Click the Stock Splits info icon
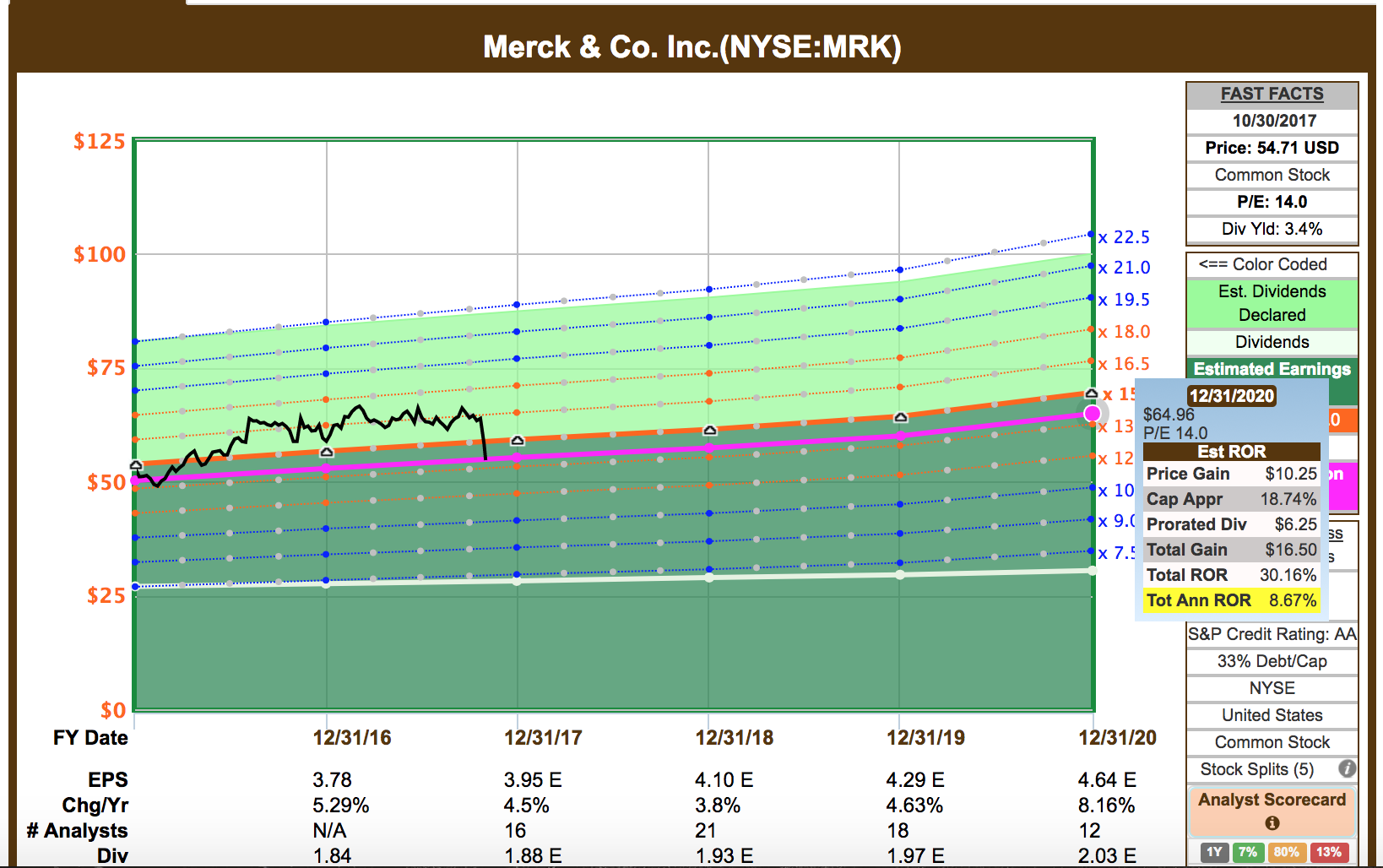The image size is (1383, 868). coord(1348,769)
